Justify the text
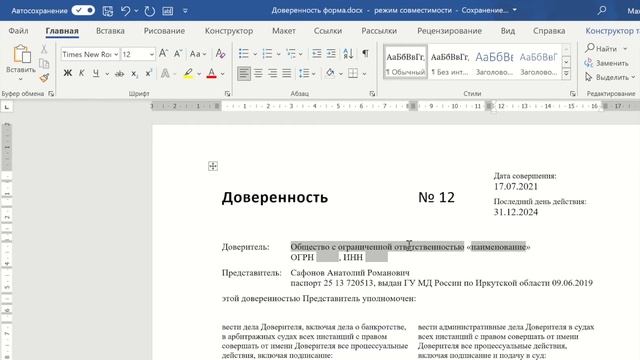This screenshot has height=360, width=640. [287, 73]
